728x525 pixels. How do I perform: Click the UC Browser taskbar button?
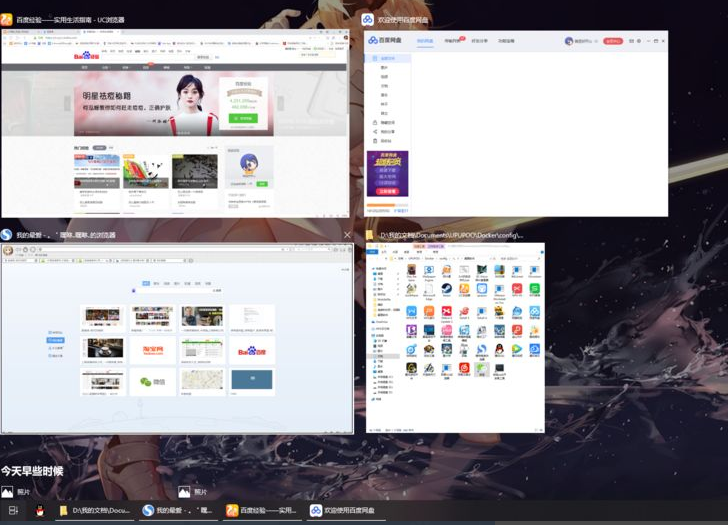(262, 511)
